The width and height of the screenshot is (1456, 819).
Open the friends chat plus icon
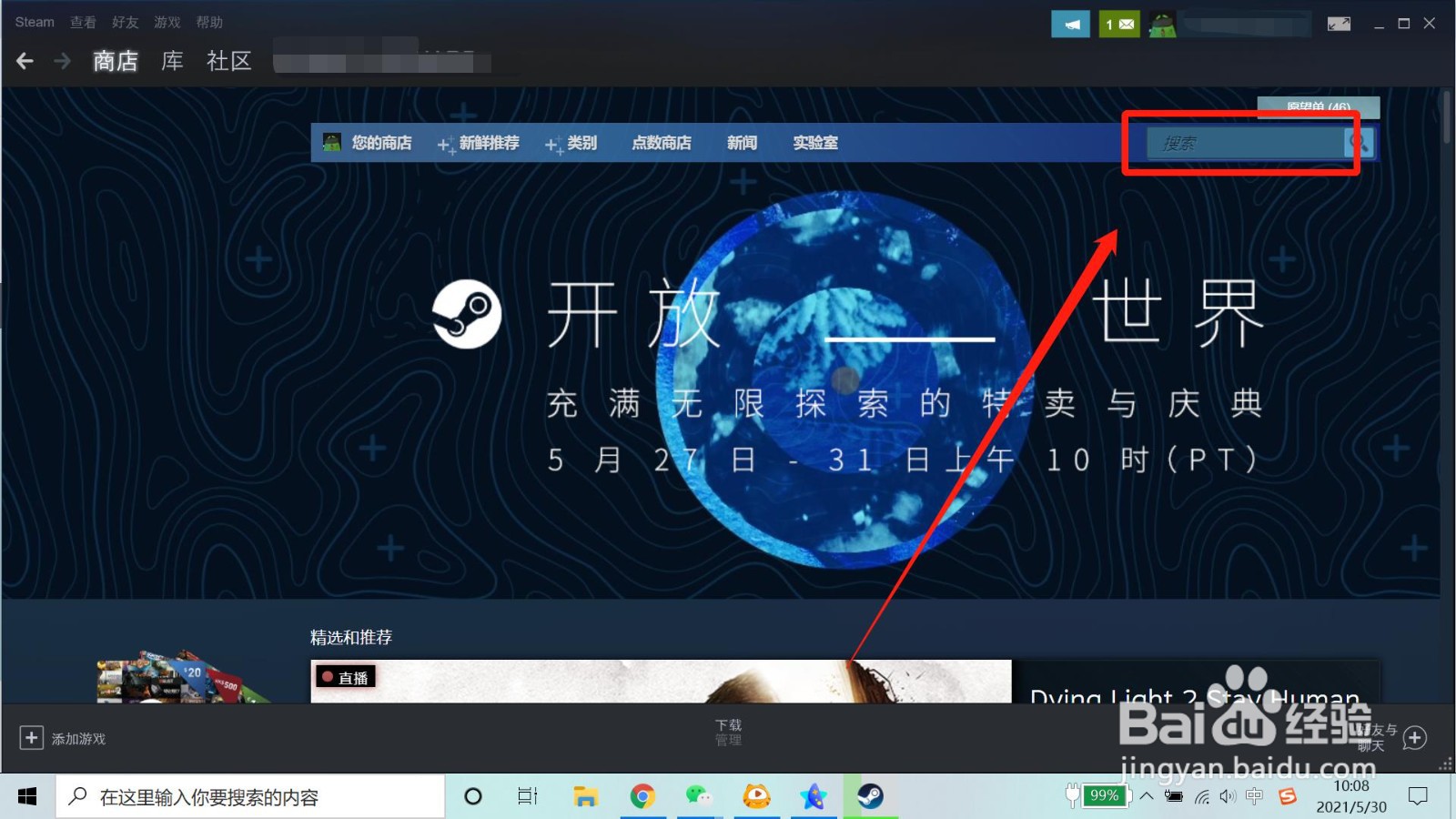(1414, 738)
